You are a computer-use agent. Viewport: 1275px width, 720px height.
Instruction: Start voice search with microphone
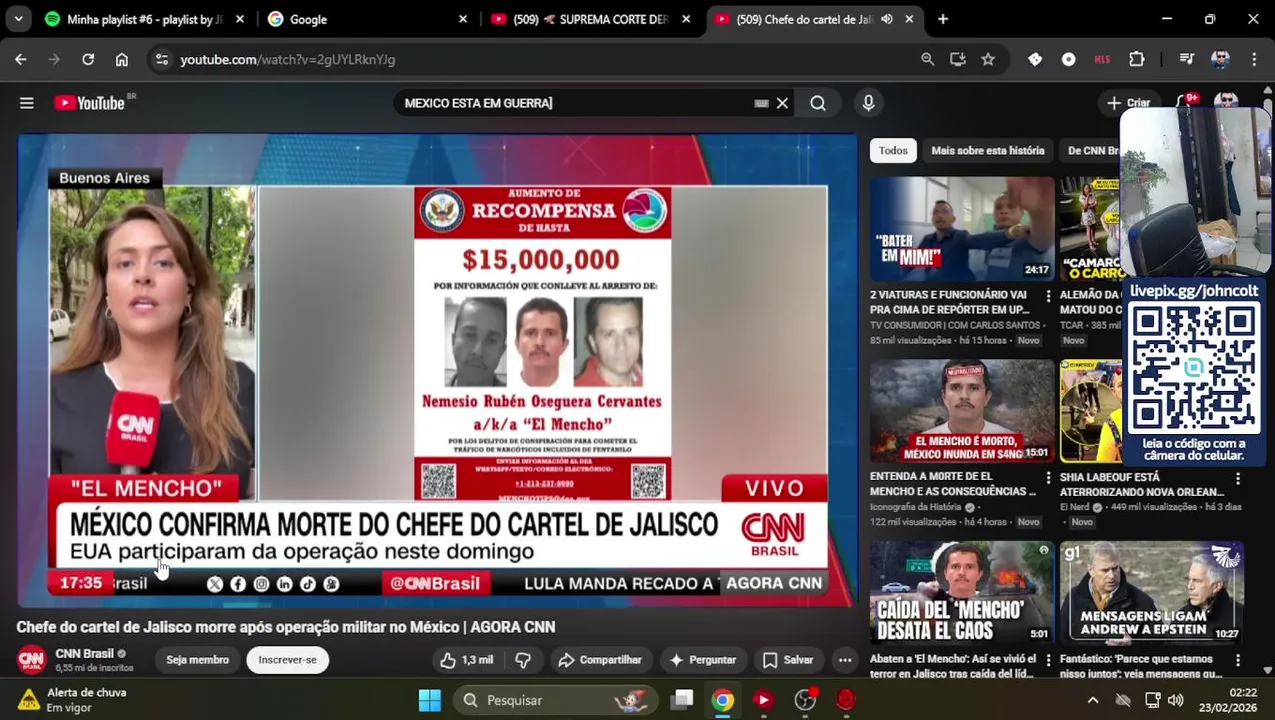868,103
